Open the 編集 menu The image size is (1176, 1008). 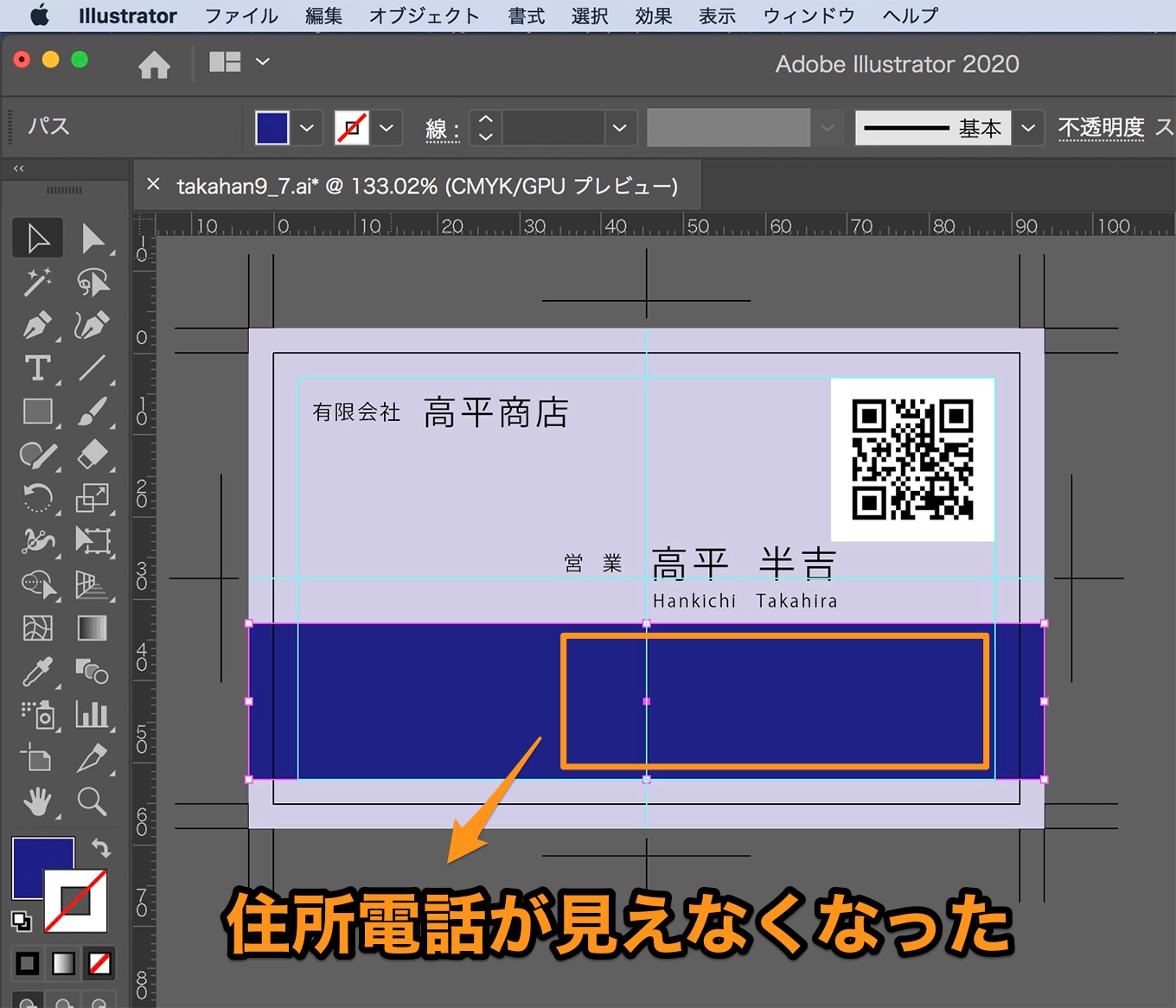pos(324,16)
